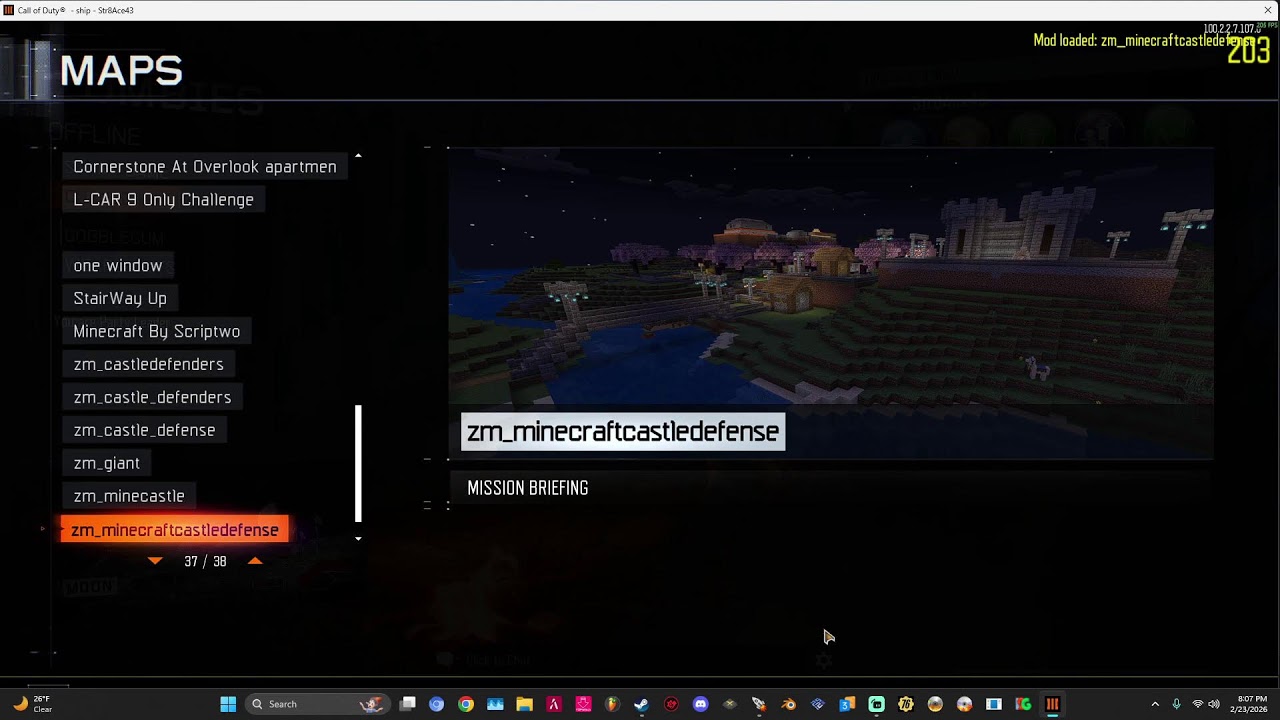Viewport: 1280px width, 720px height.
Task: Open the rocket icon app in taskbar
Action: tap(759, 704)
